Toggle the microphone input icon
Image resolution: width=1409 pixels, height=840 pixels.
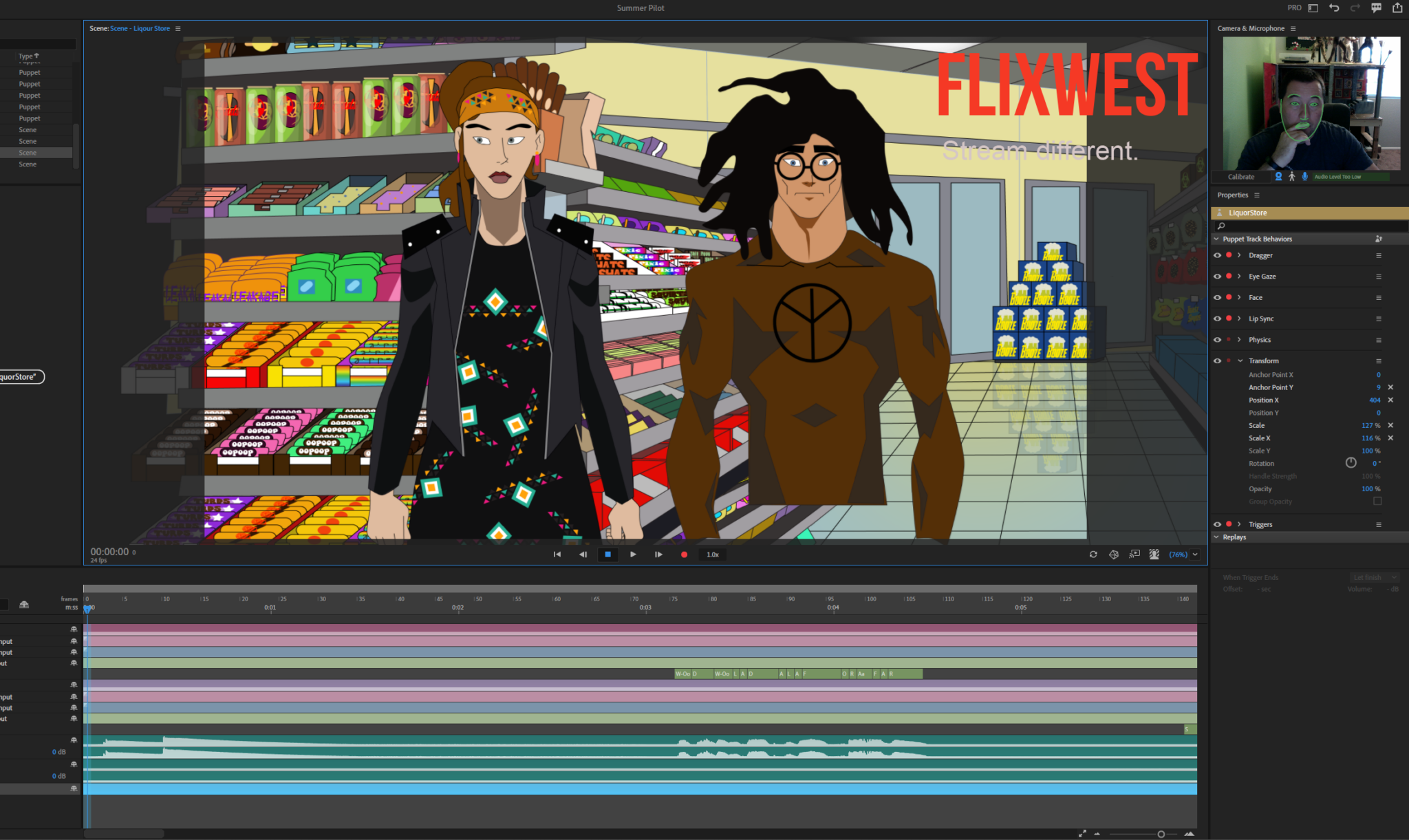[x=1304, y=177]
